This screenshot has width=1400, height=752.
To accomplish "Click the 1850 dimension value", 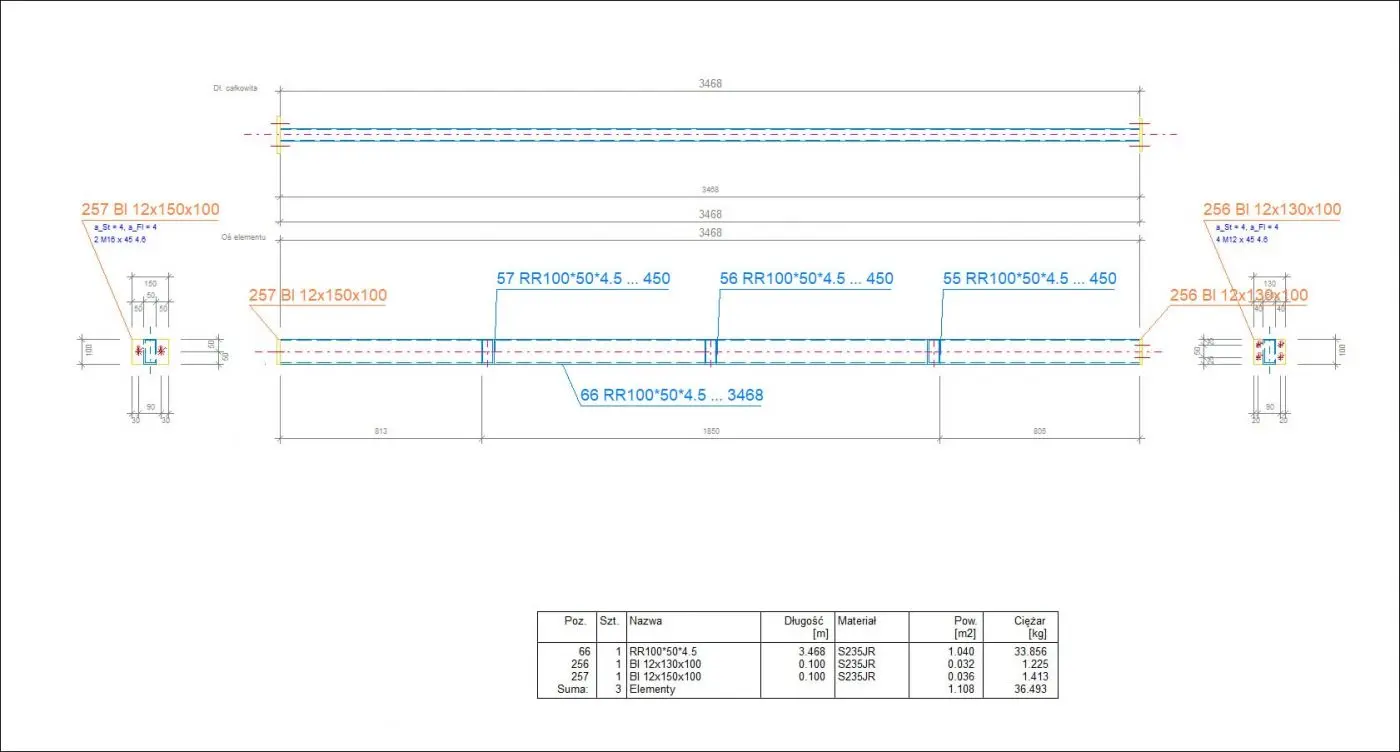I will point(710,431).
